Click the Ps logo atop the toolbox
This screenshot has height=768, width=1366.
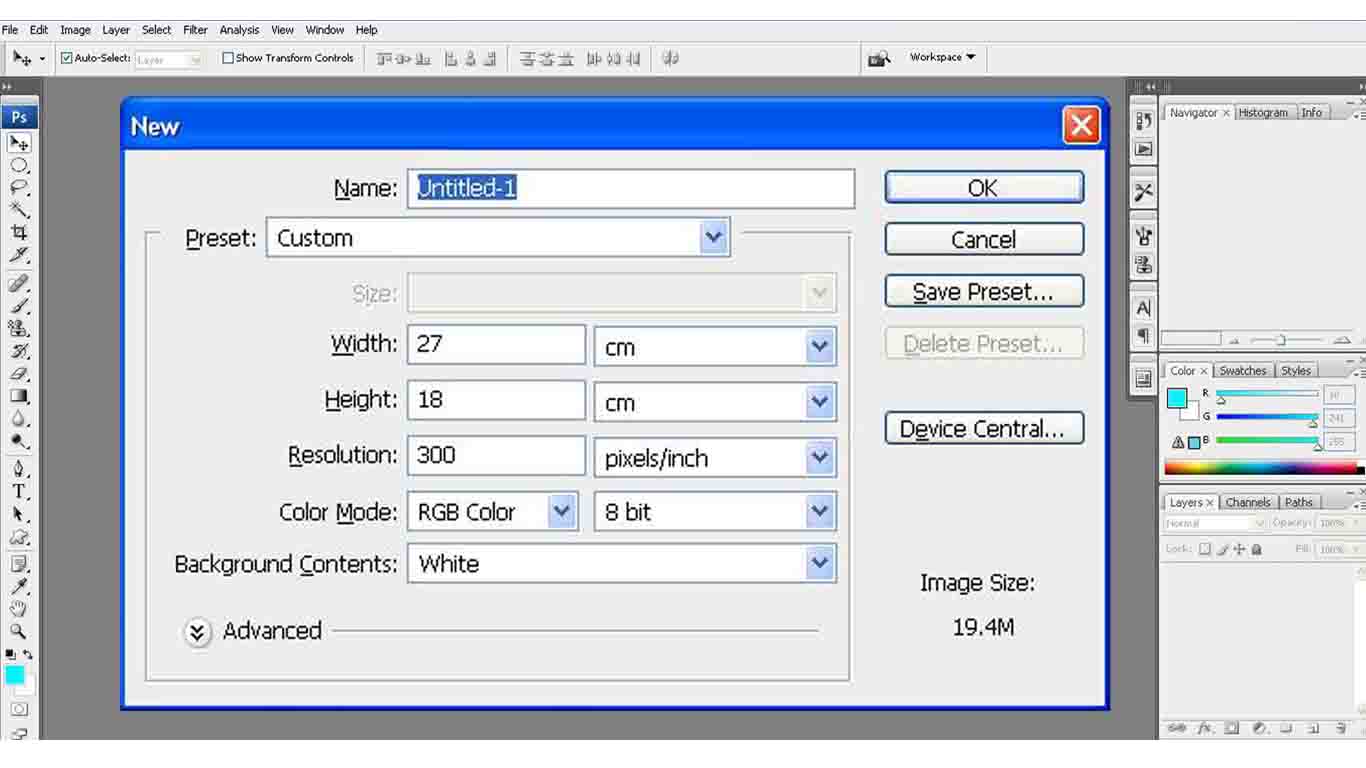(19, 117)
